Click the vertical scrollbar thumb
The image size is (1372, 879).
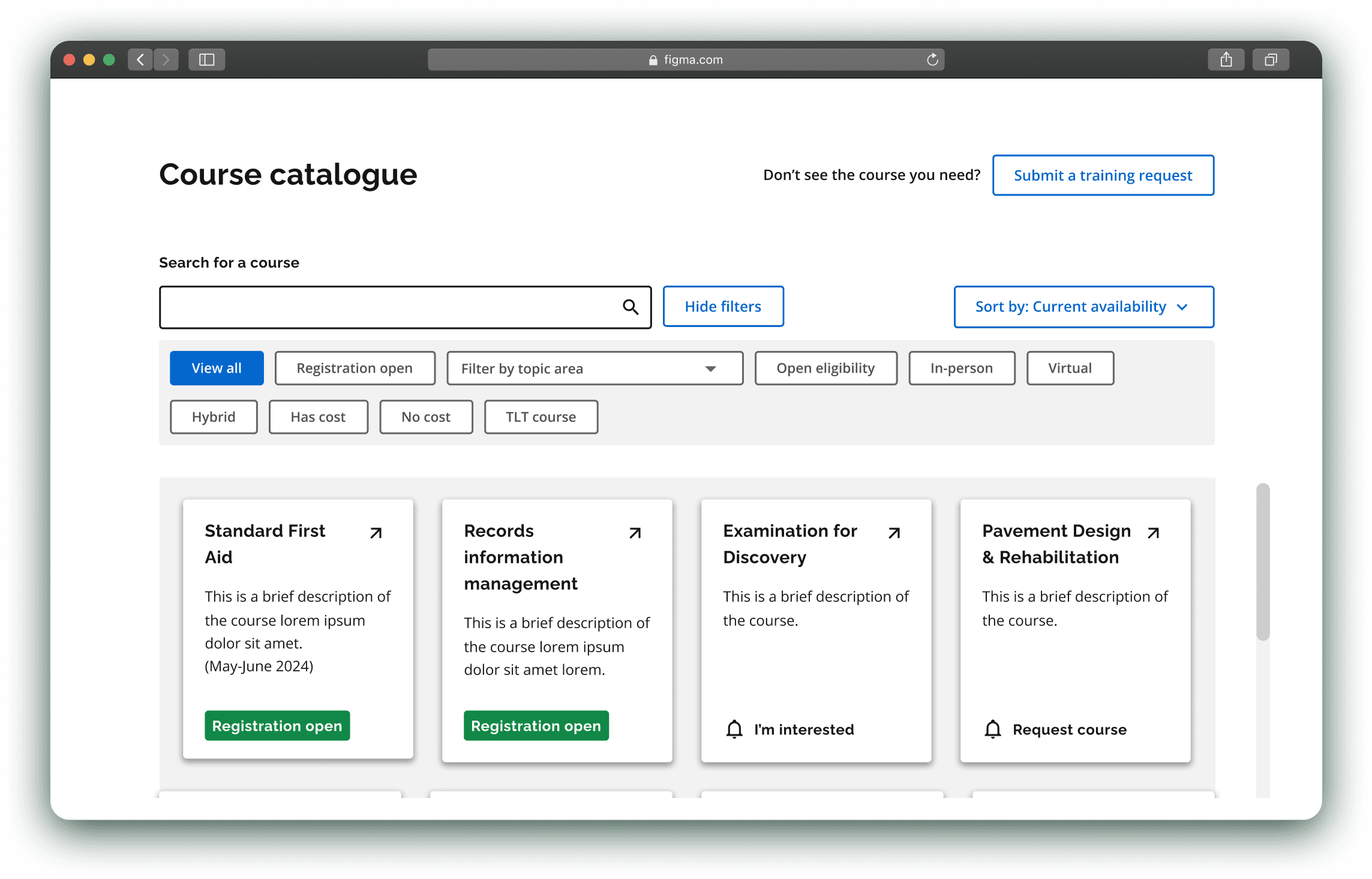(1263, 562)
